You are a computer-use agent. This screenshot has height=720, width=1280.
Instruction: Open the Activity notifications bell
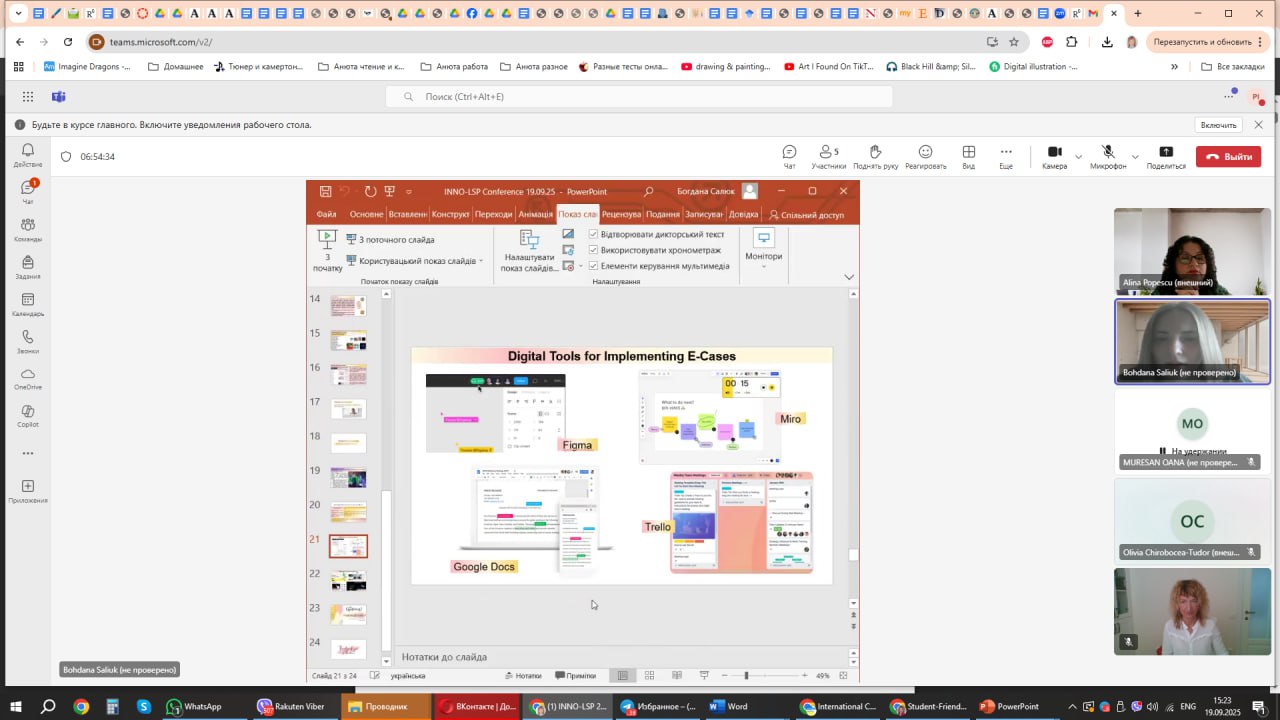[x=28, y=155]
